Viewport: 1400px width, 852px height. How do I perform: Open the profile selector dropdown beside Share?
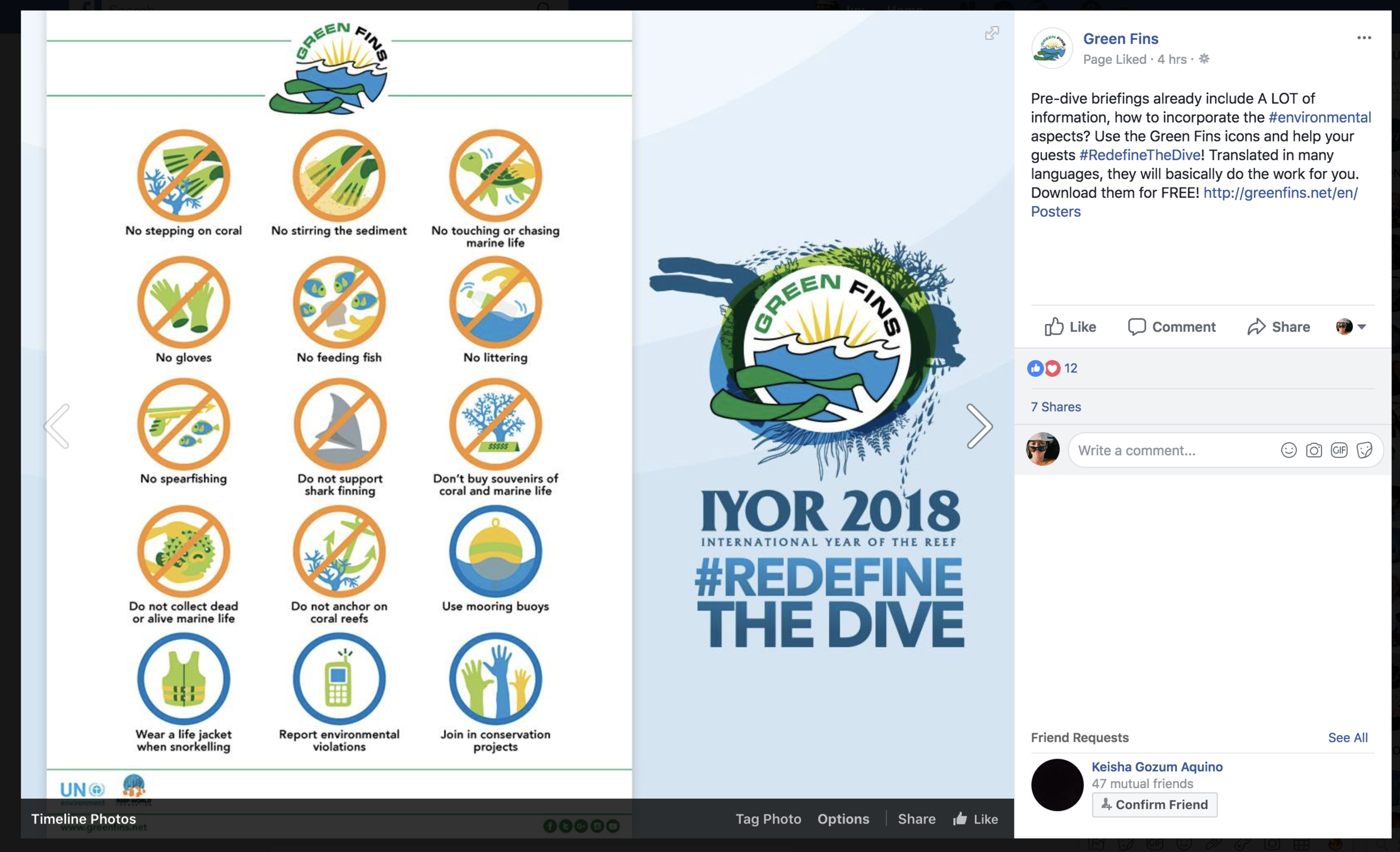coord(1351,326)
